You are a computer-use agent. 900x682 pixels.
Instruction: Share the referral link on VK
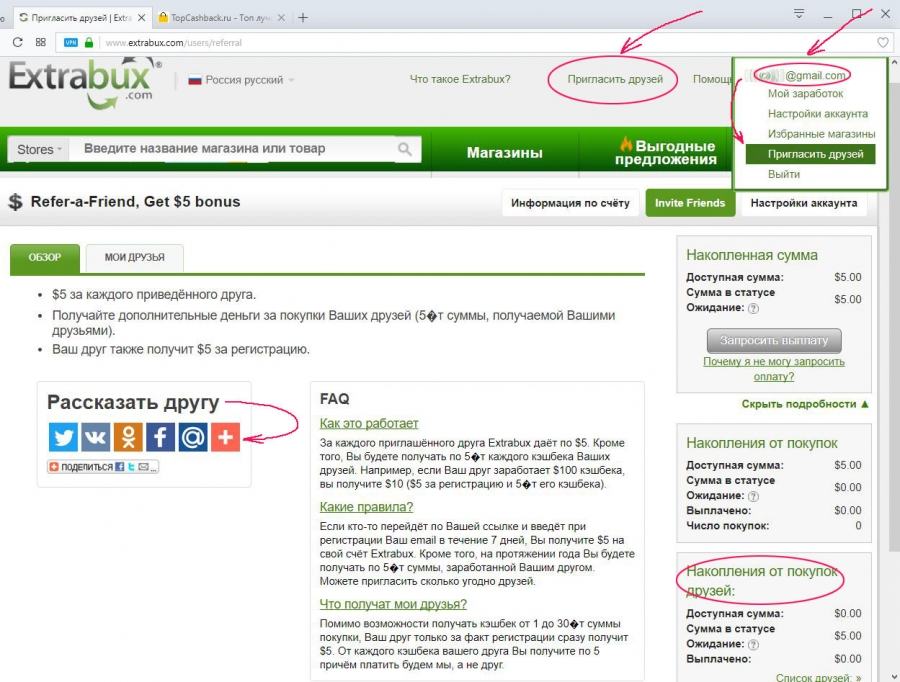(x=95, y=437)
